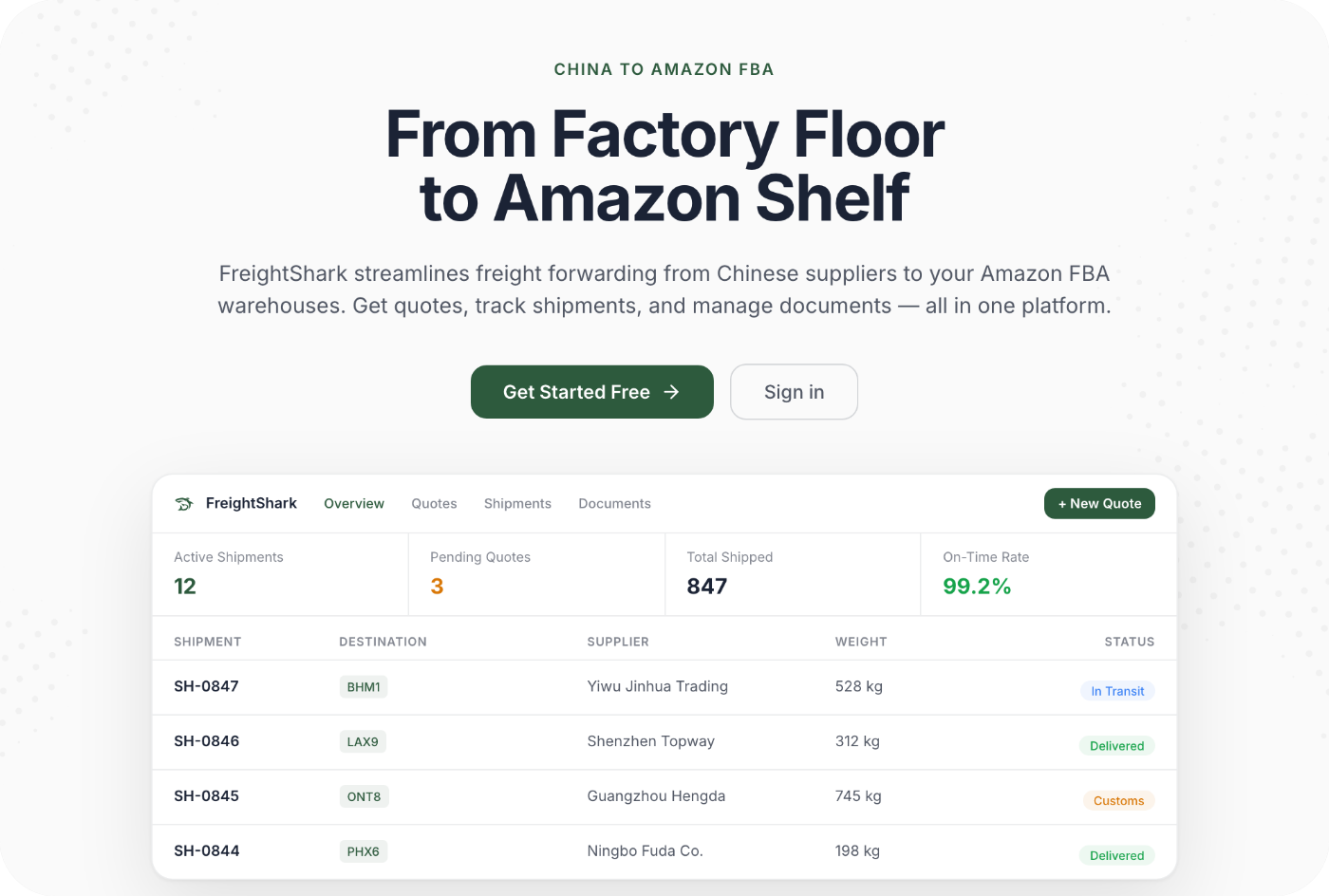
Task: Select the PHX6 destination tag
Action: 364,852
